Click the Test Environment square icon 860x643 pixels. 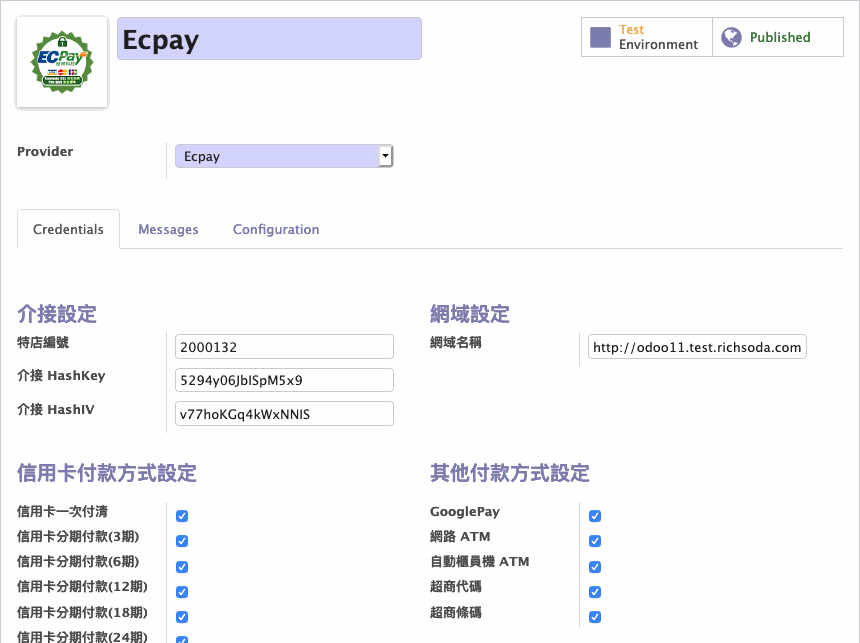coord(600,37)
